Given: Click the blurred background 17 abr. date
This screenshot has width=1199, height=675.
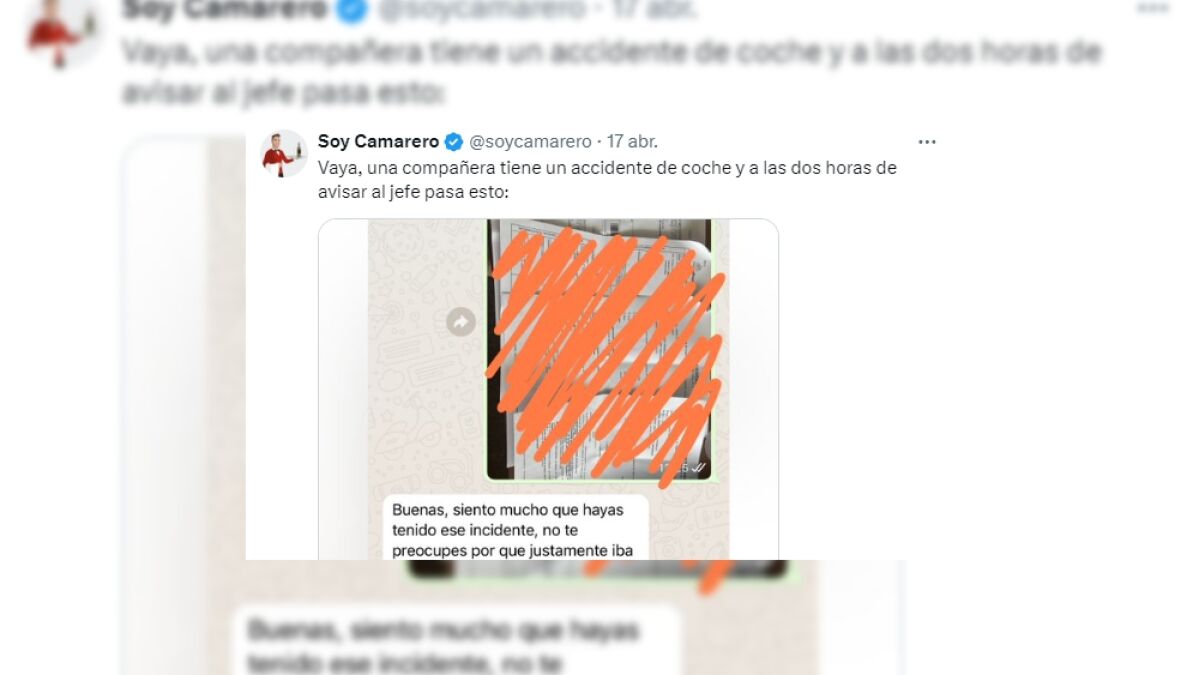Looking at the screenshot, I should point(652,10).
